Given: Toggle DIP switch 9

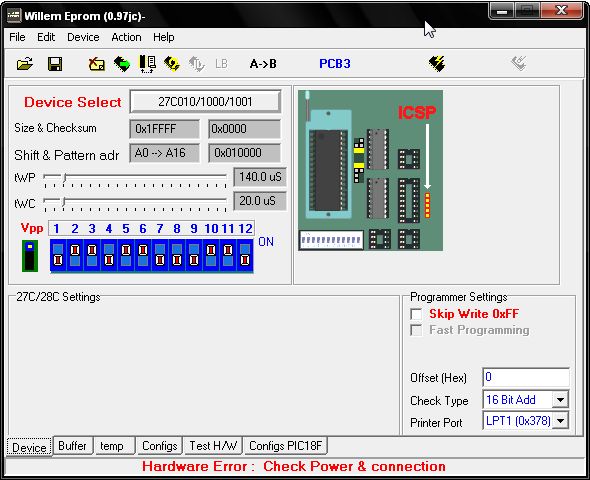Looking at the screenshot, I should [x=194, y=255].
